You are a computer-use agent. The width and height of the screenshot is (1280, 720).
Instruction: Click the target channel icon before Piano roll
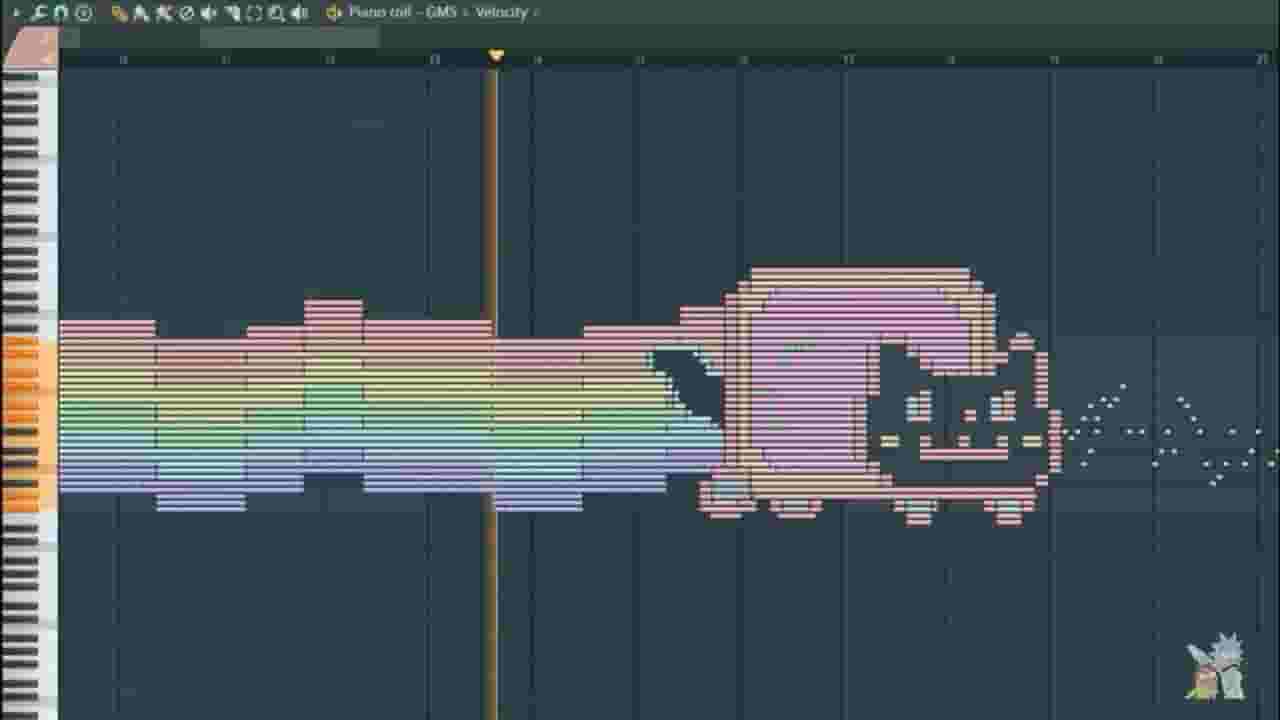click(334, 13)
